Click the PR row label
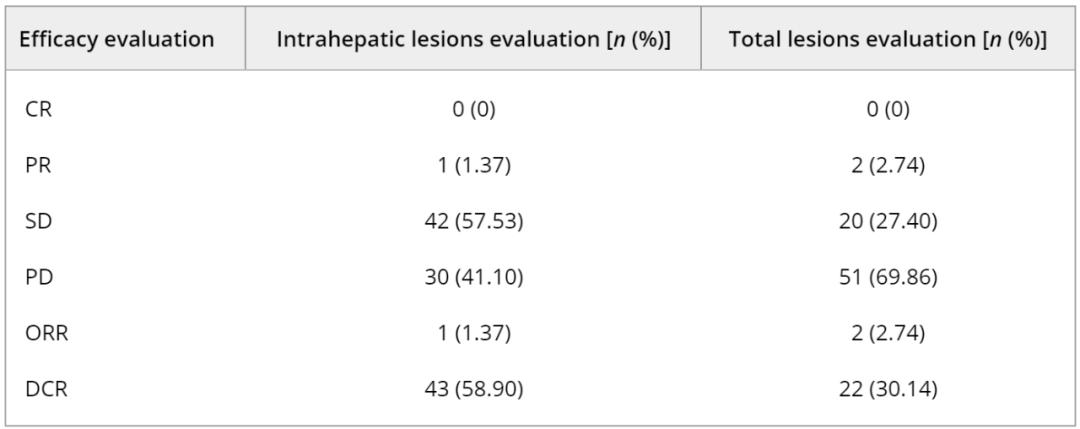1080x429 pixels. (x=38, y=165)
